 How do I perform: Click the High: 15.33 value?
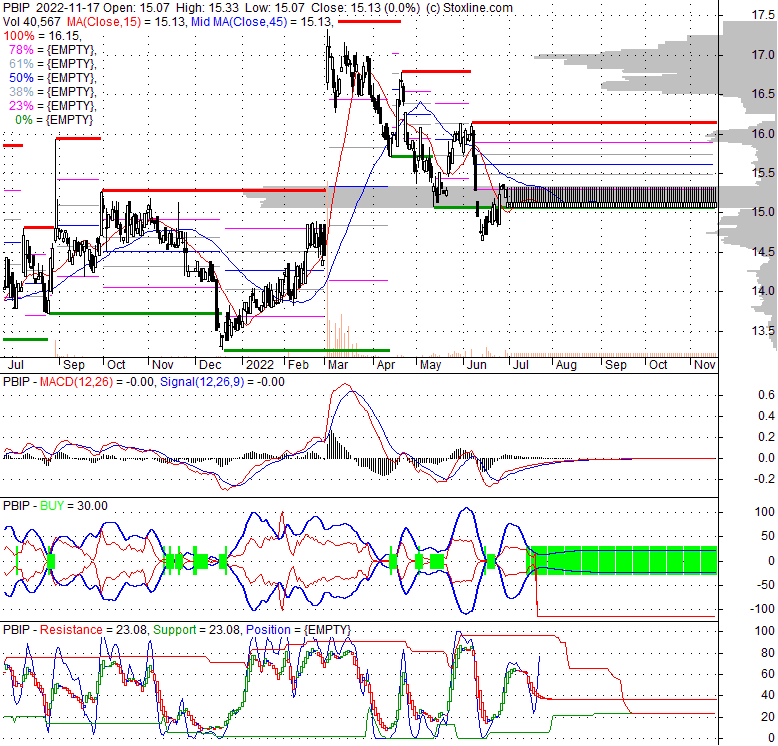(206, 8)
